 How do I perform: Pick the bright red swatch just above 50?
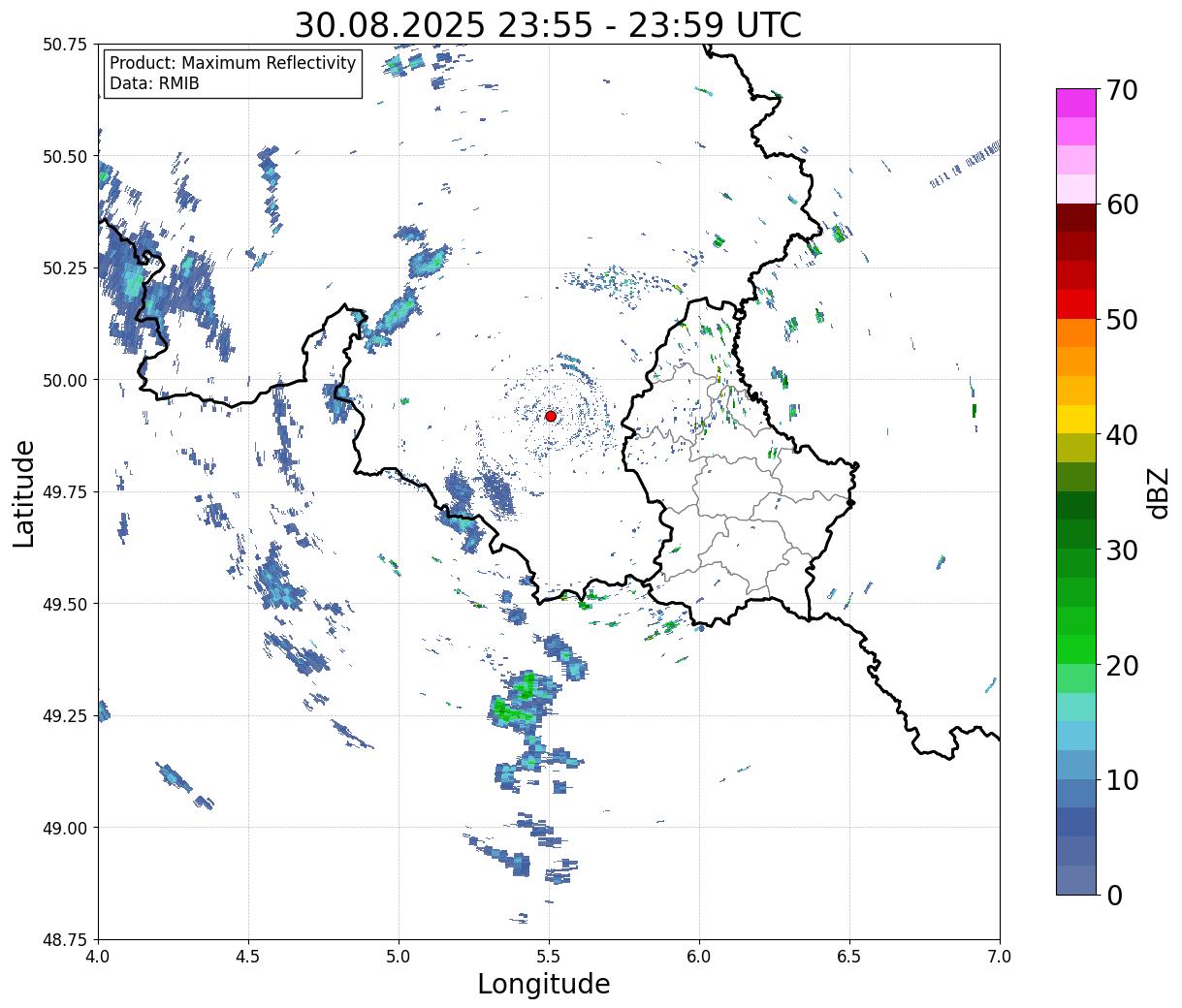pos(1076,304)
